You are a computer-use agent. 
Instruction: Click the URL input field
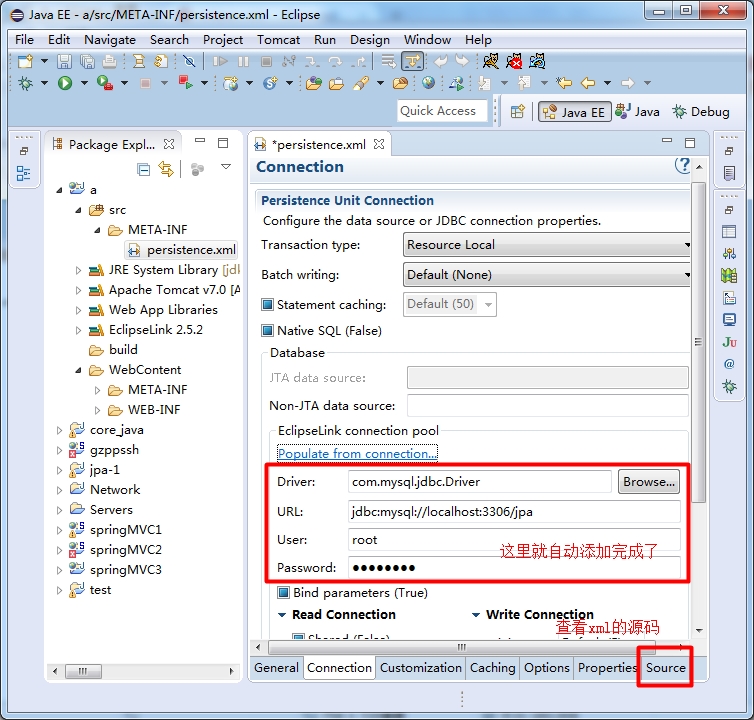pos(514,512)
